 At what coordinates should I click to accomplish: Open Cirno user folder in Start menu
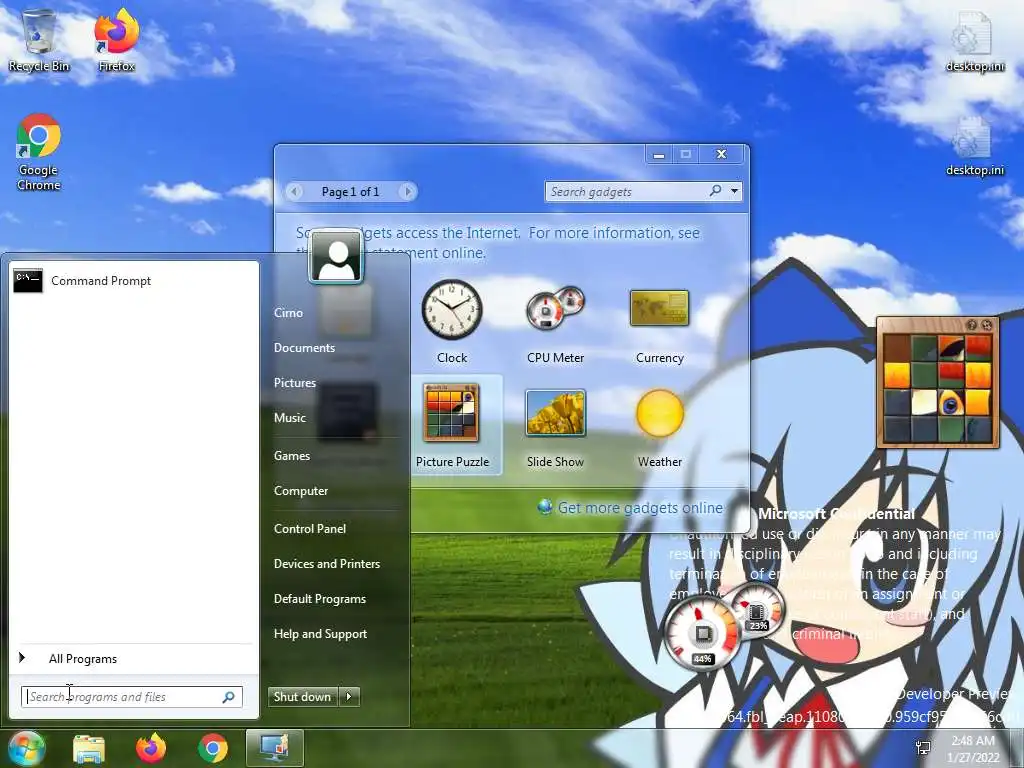click(289, 313)
